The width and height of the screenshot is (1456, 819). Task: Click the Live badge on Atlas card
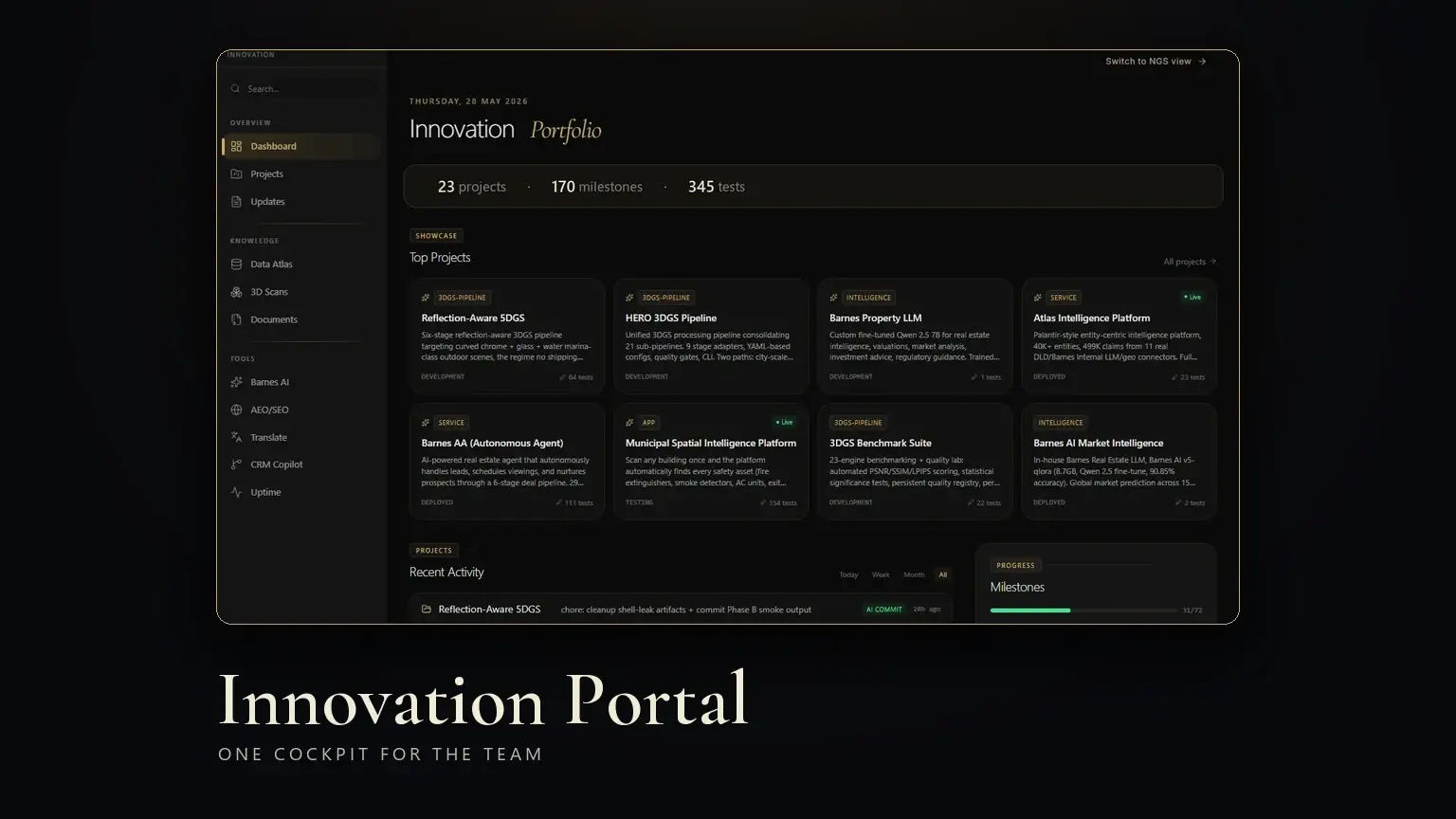pyautogui.click(x=1192, y=298)
